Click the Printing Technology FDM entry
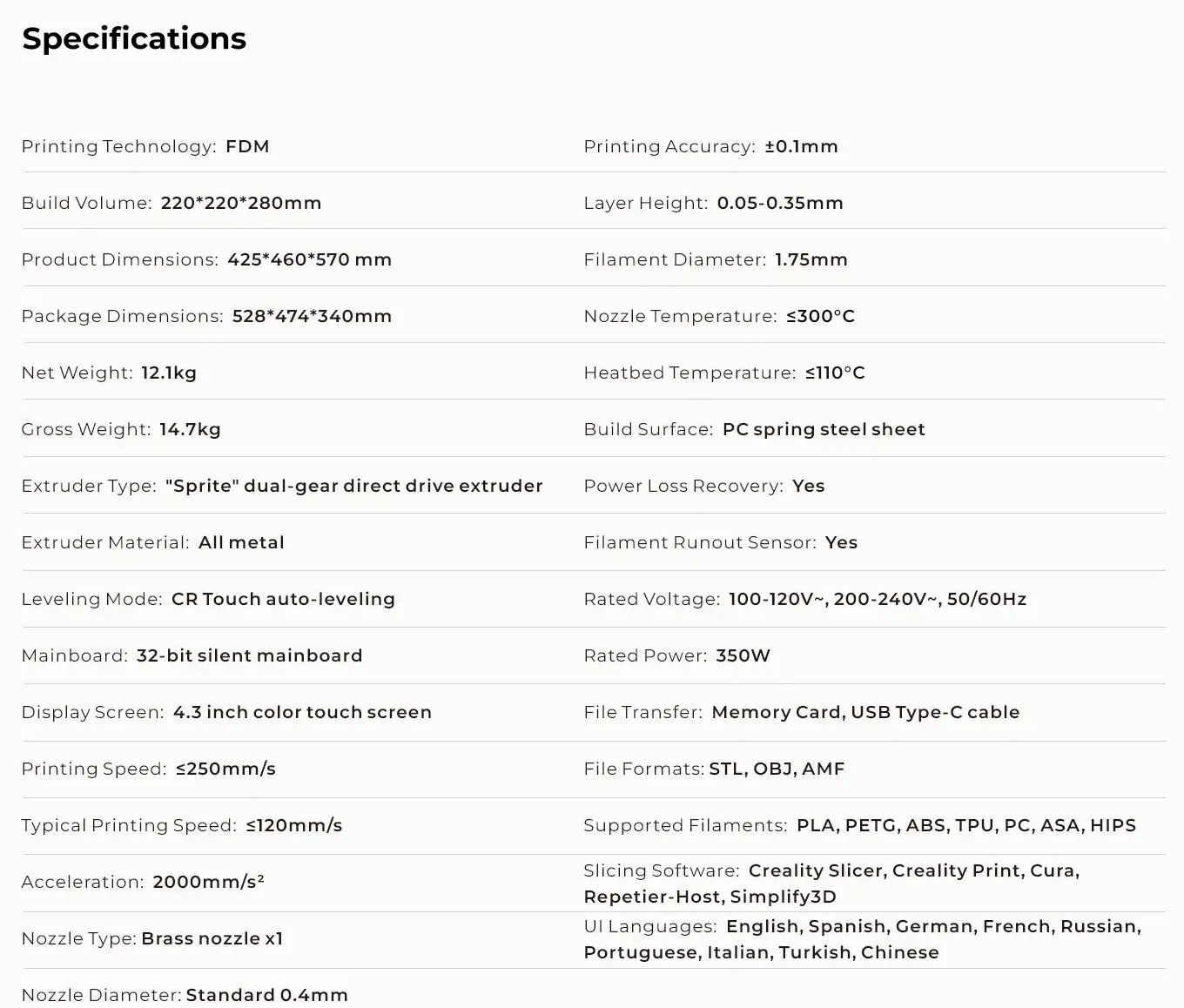 click(x=145, y=146)
